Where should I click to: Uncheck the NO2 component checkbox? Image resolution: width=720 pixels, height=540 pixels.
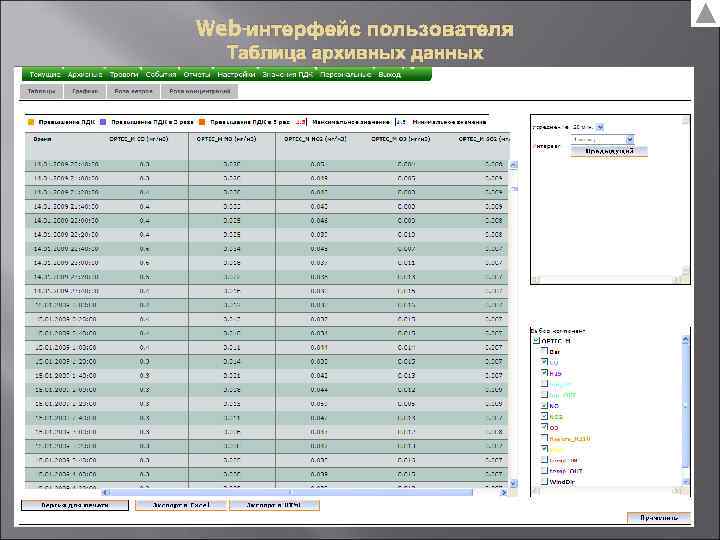tap(544, 416)
